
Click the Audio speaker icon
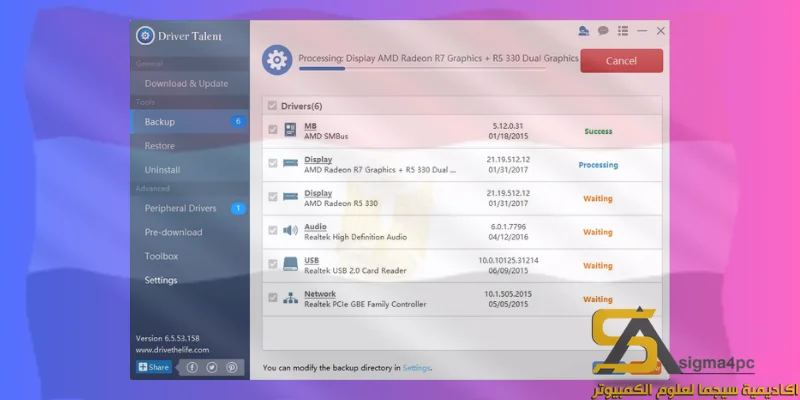point(290,231)
